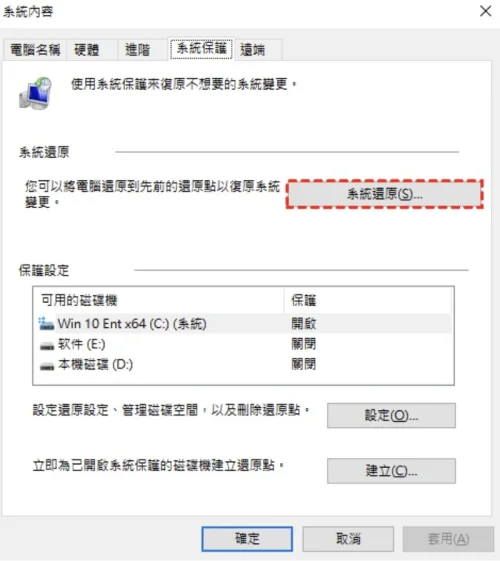Click the 本機磁碟 (D:) drive icon

(x=47, y=366)
